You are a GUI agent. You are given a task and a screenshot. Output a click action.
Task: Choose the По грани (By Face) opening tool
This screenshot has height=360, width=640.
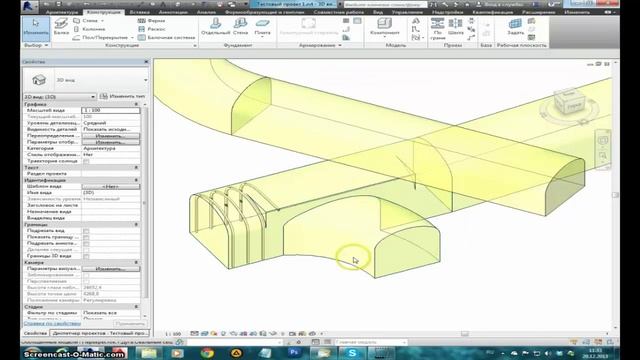click(x=438, y=29)
